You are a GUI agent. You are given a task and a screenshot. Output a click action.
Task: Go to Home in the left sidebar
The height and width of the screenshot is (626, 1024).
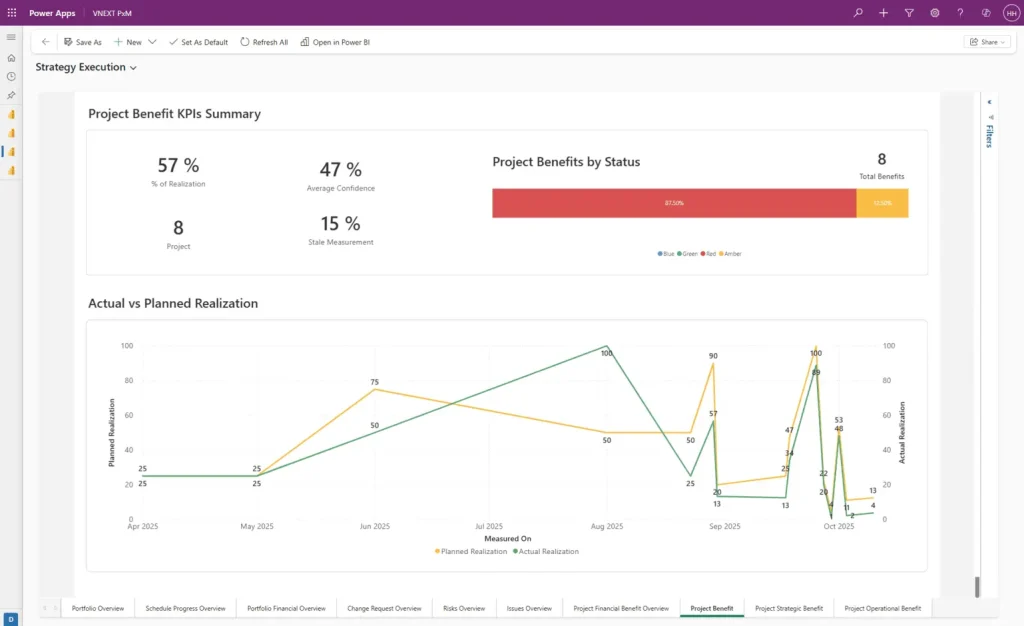point(11,58)
